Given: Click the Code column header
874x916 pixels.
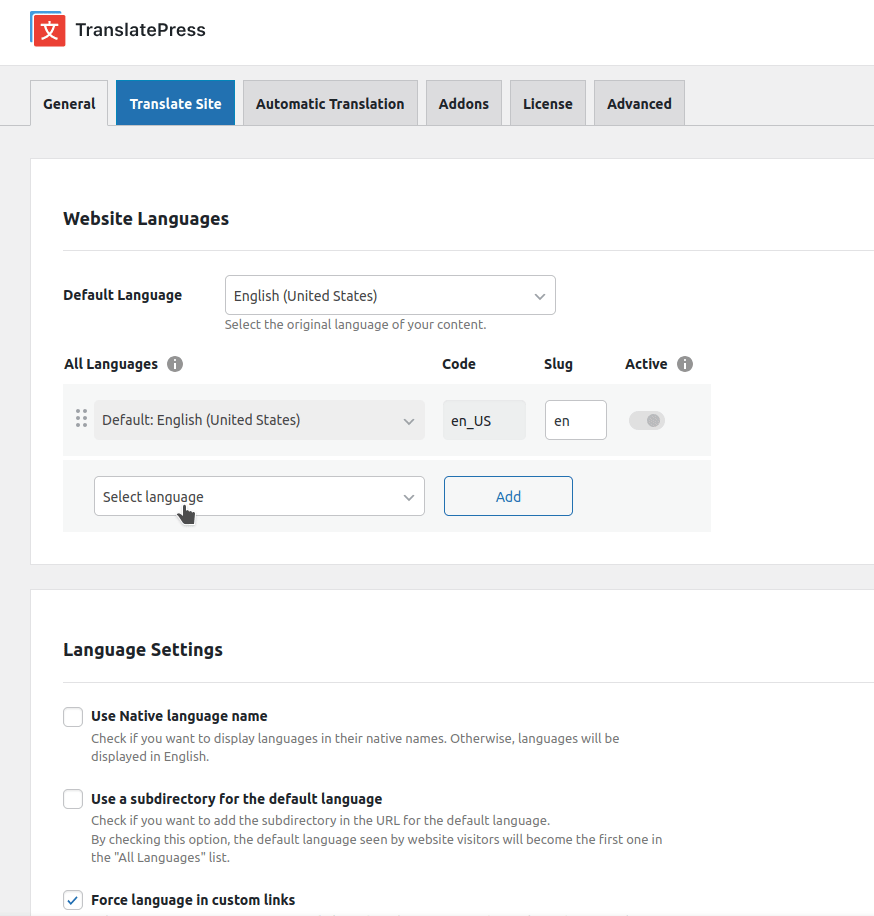Looking at the screenshot, I should 459,364.
